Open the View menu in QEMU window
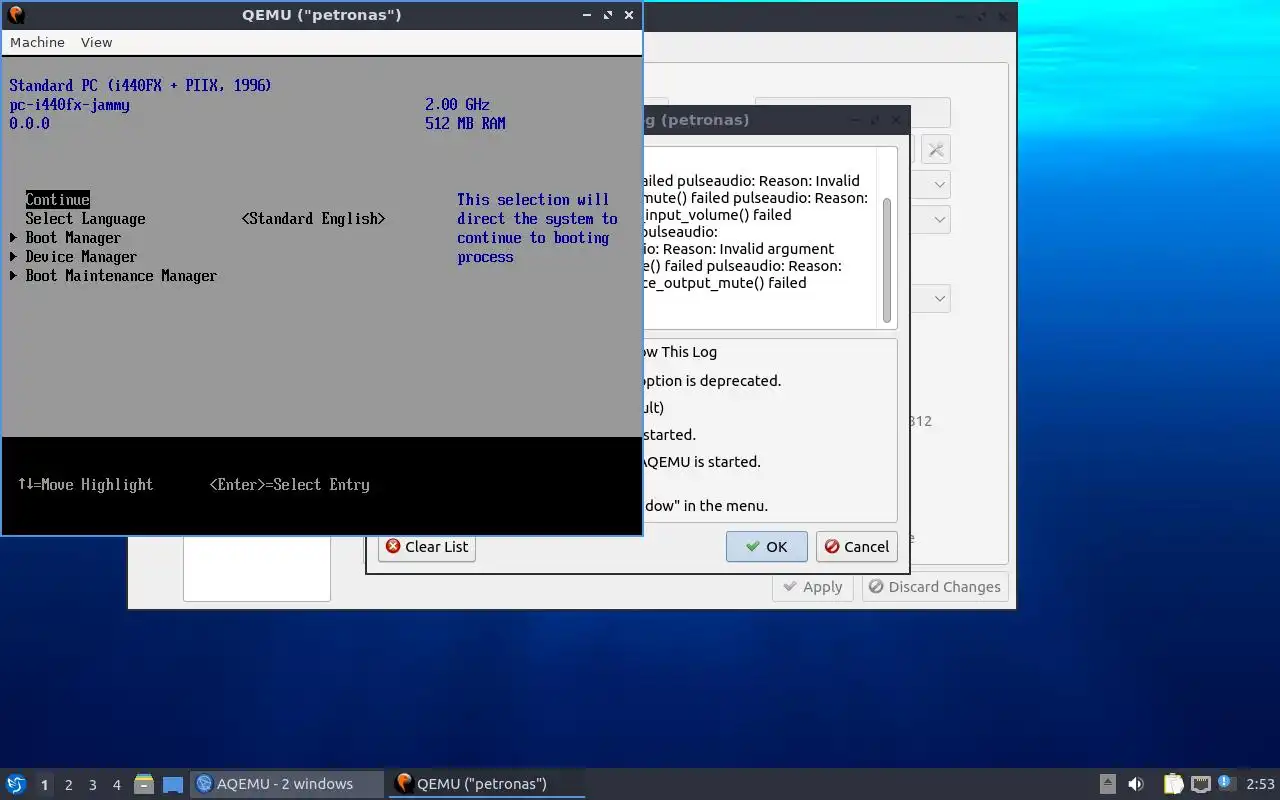1280x800 pixels. [x=96, y=42]
